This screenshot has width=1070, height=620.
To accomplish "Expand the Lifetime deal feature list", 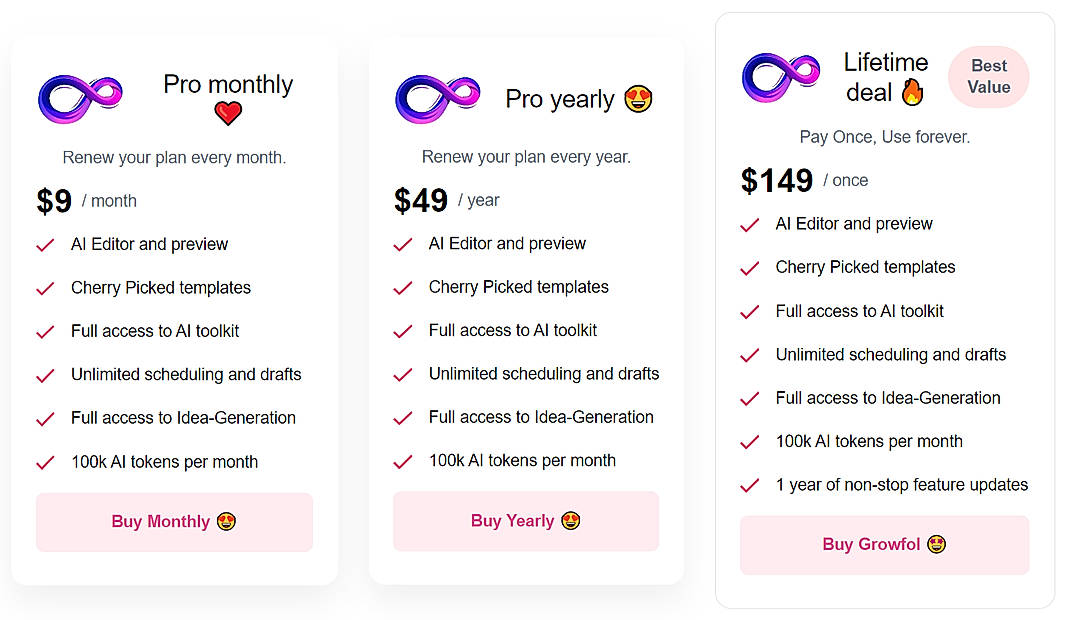I will tap(884, 354).
